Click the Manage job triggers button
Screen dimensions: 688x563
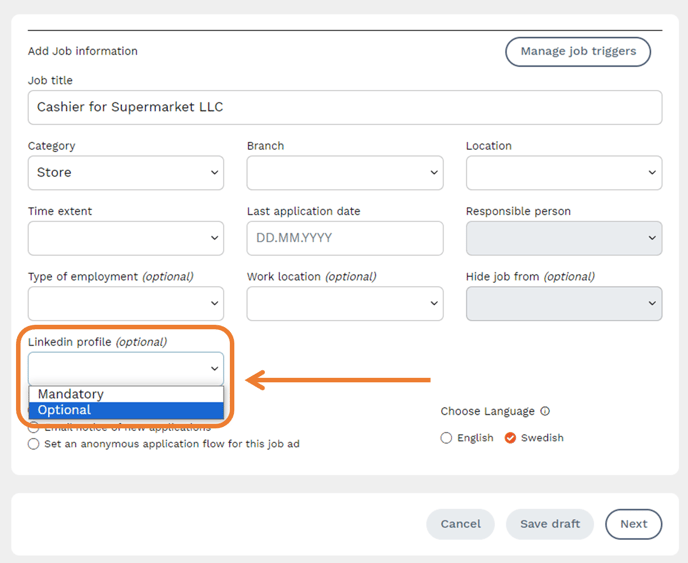pyautogui.click(x=577, y=51)
